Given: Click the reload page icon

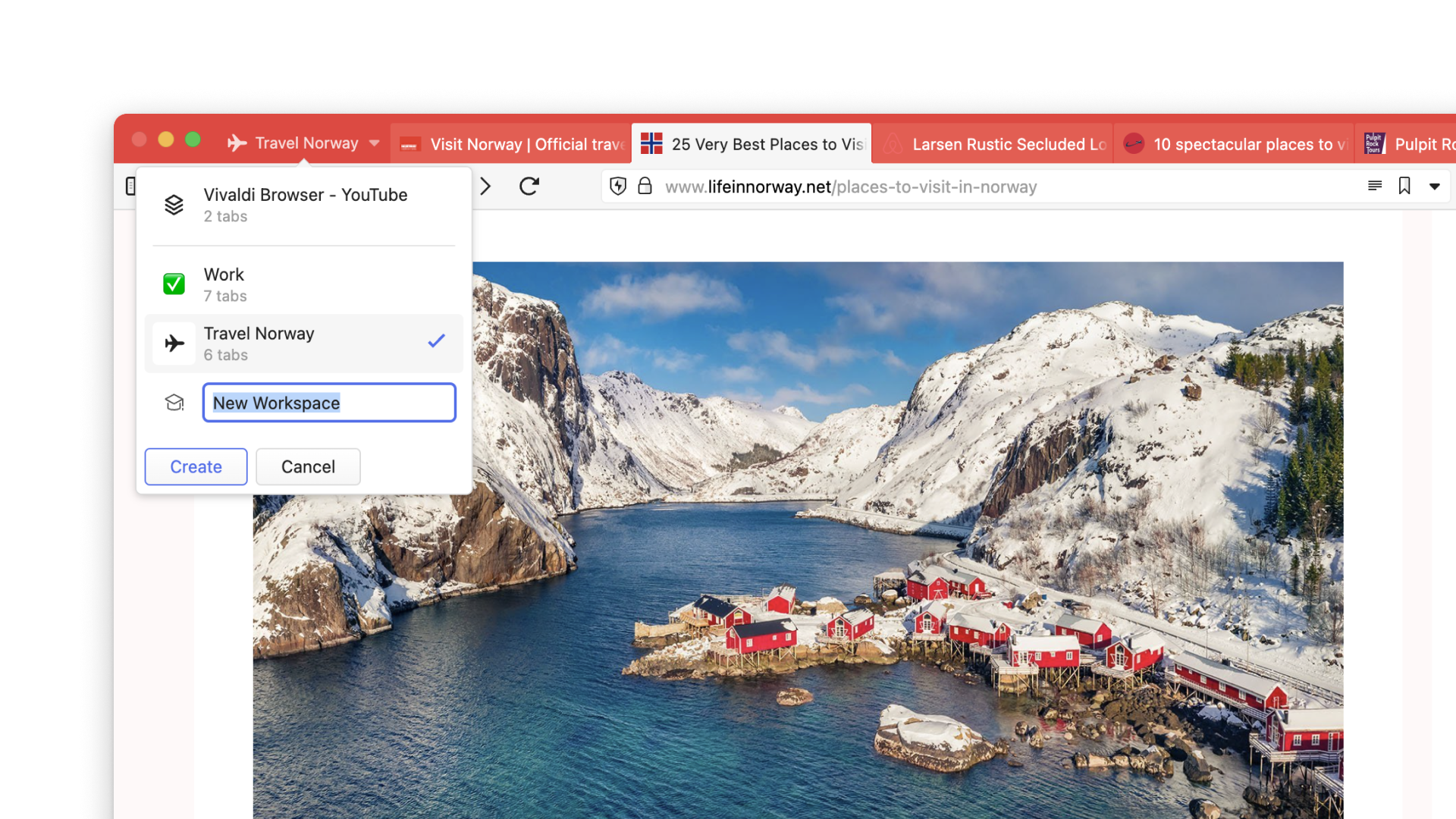Looking at the screenshot, I should click(x=529, y=186).
